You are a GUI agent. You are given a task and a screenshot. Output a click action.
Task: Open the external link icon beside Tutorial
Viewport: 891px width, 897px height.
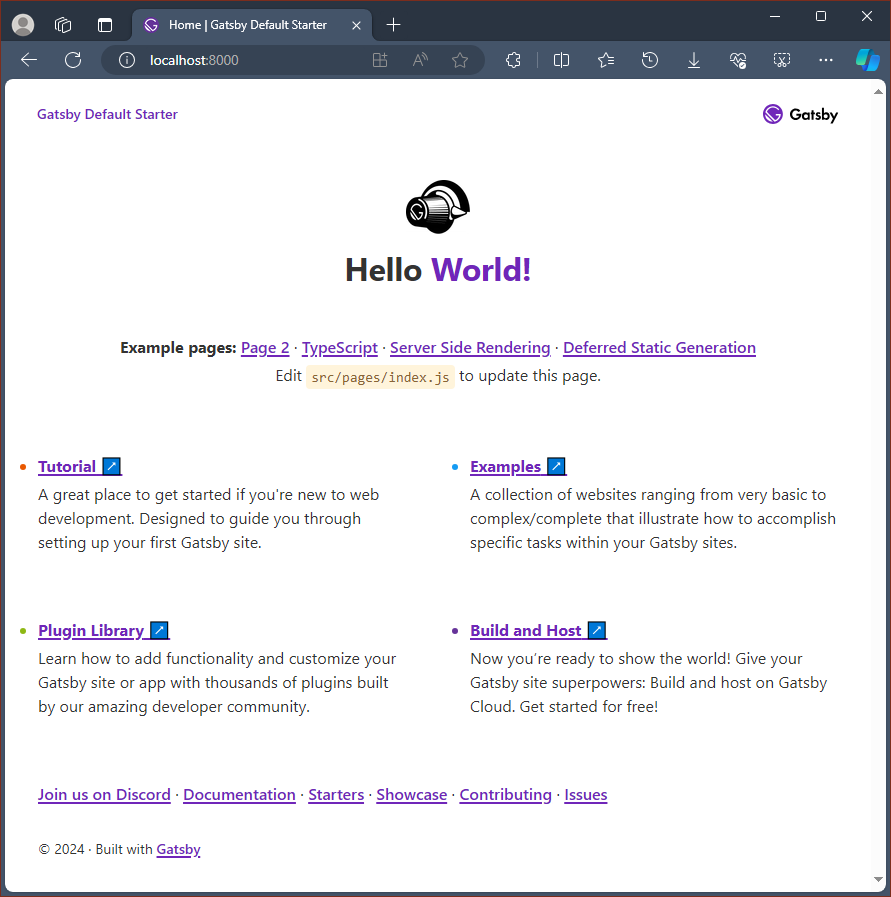[111, 466]
